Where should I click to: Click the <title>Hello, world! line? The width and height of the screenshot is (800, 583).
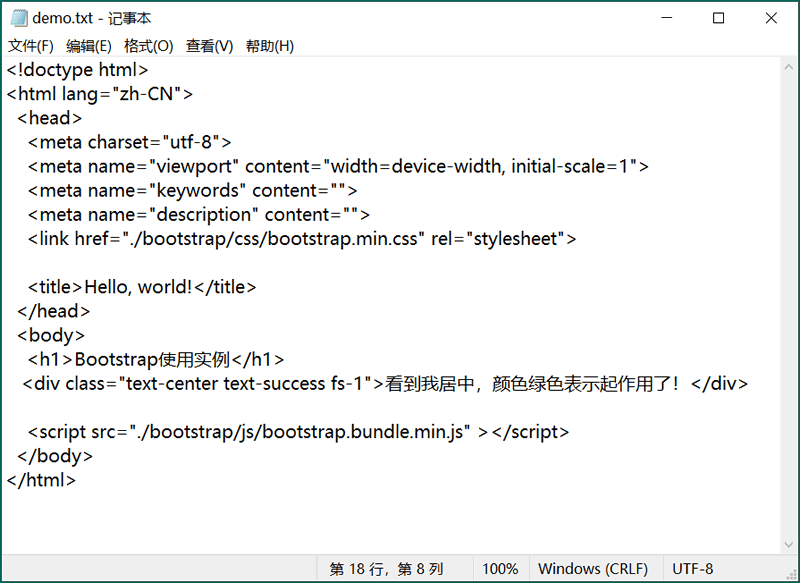[x=142, y=287]
